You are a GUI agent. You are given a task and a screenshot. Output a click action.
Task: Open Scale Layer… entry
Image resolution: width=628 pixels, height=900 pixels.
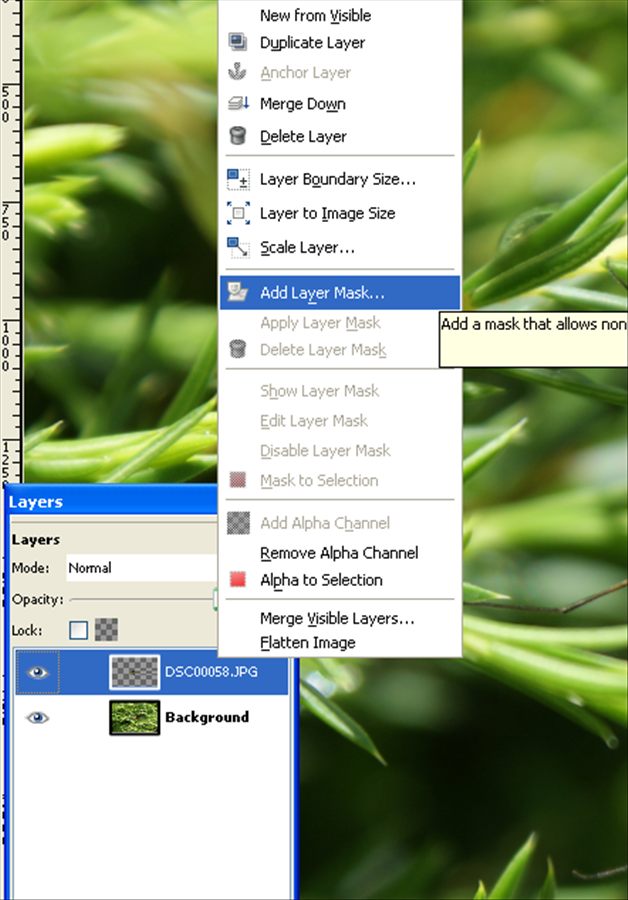[307, 248]
